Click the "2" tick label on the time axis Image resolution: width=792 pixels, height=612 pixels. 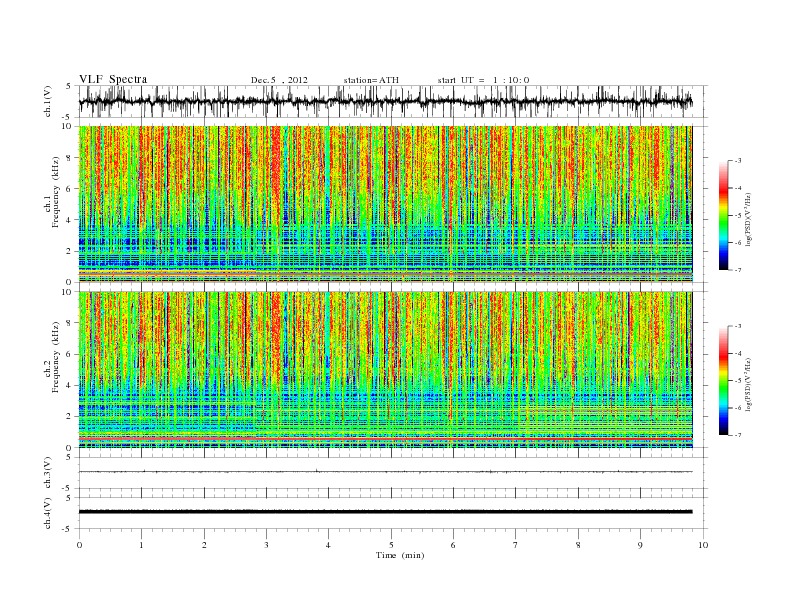coord(204,545)
